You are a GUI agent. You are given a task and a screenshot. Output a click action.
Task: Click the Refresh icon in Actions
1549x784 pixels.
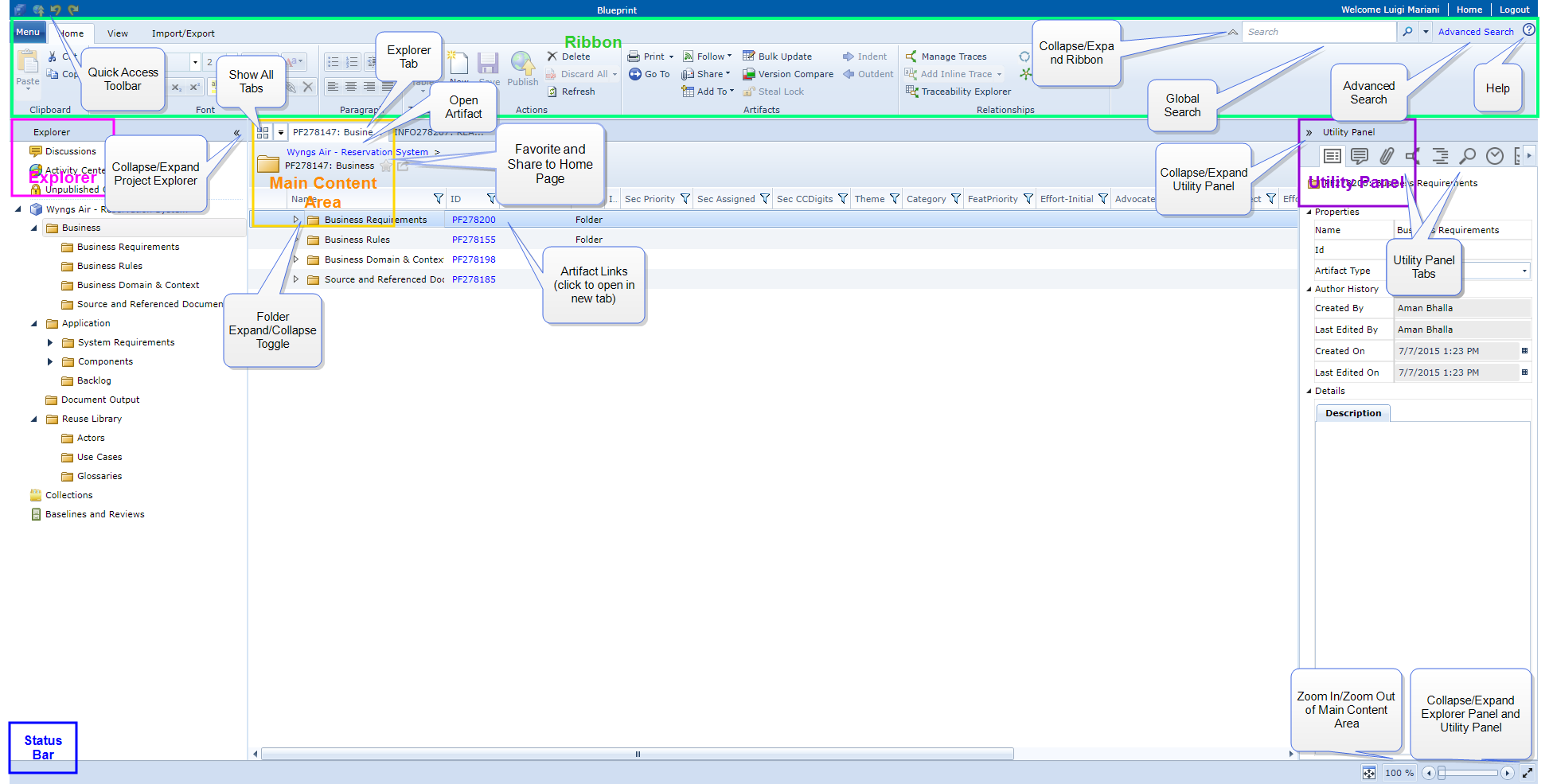point(552,92)
